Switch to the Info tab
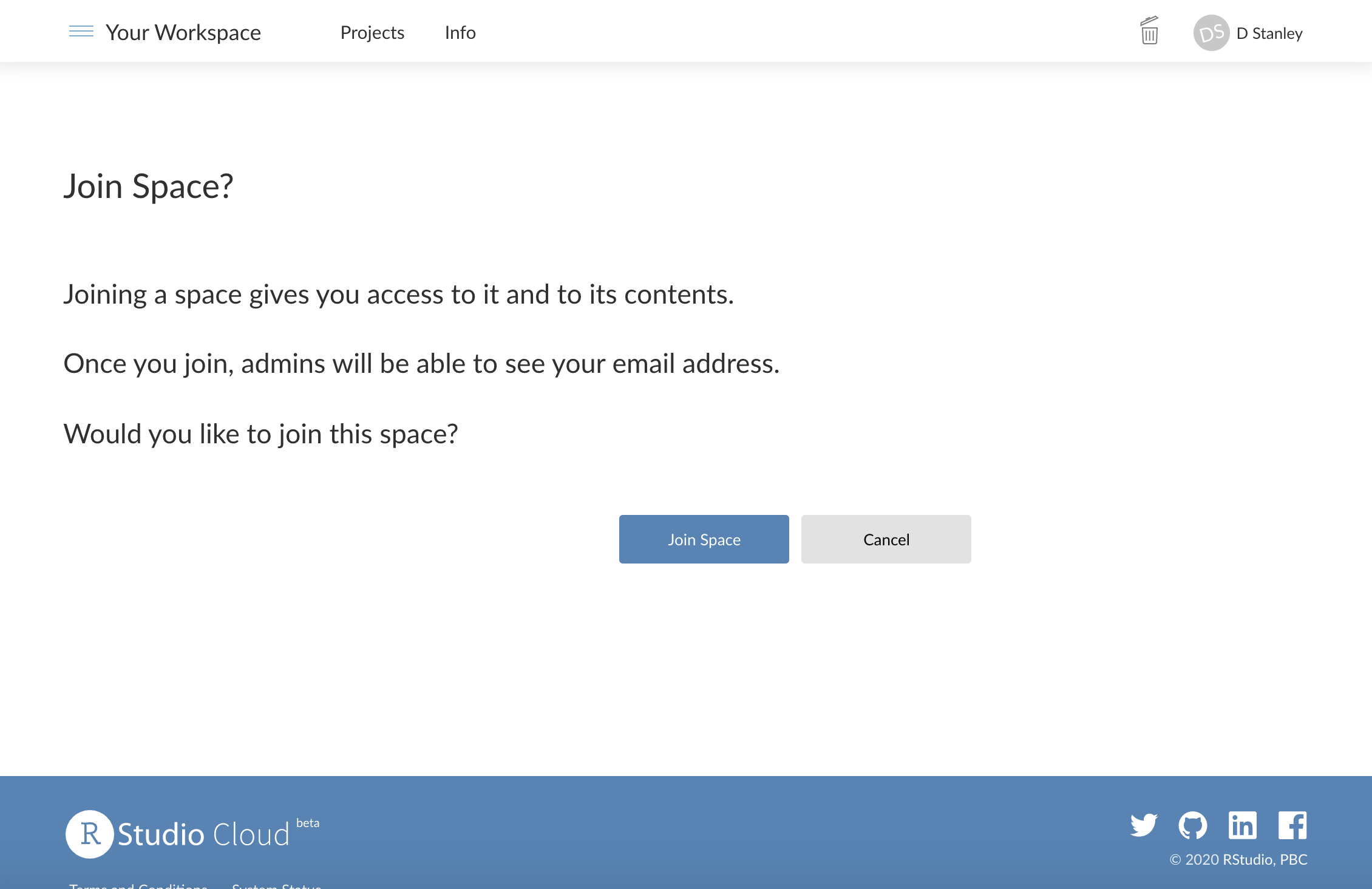This screenshot has width=1372, height=889. coord(460,33)
